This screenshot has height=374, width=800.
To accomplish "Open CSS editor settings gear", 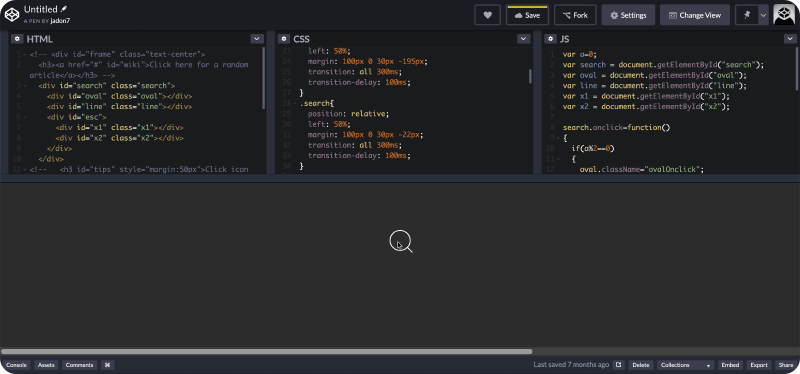I will pyautogui.click(x=284, y=39).
